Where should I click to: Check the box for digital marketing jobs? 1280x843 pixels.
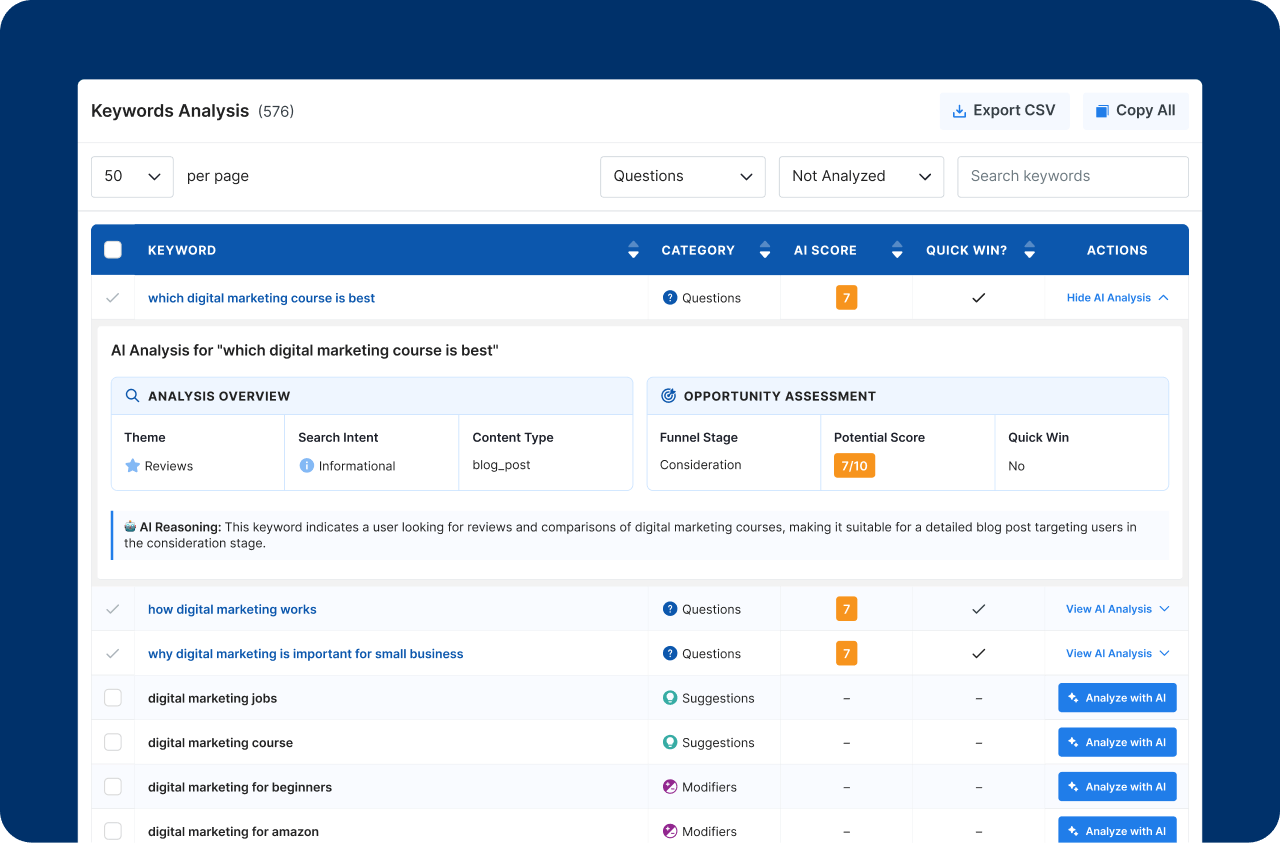pyautogui.click(x=113, y=698)
